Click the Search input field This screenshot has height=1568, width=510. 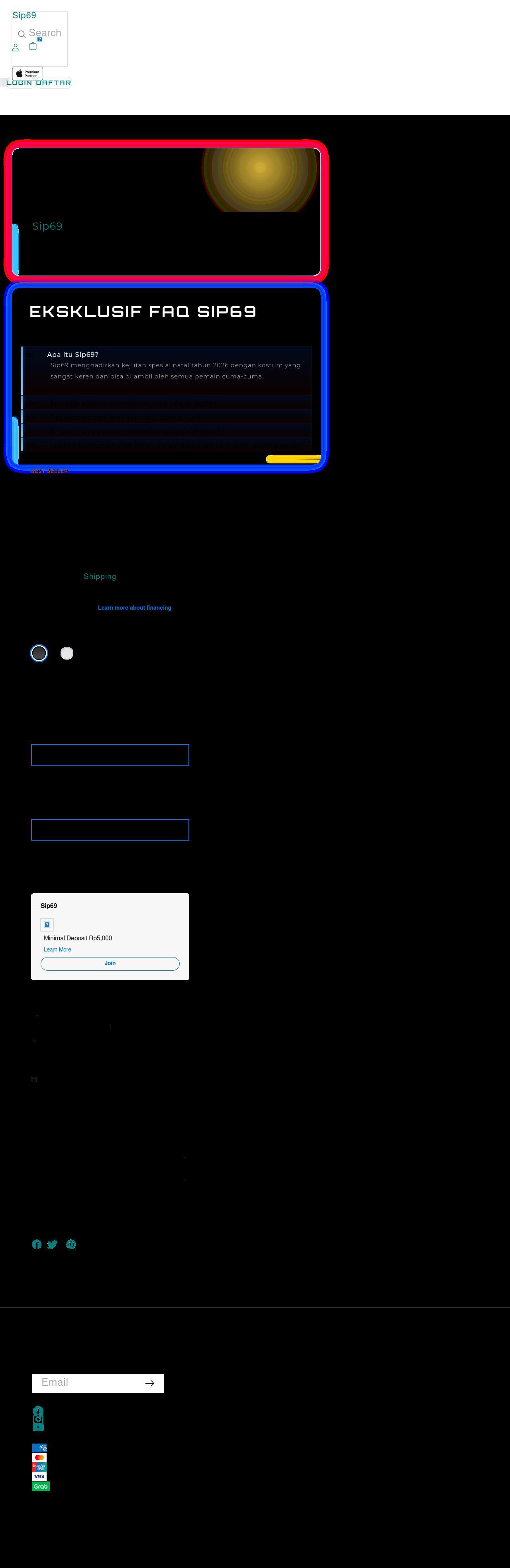45,33
